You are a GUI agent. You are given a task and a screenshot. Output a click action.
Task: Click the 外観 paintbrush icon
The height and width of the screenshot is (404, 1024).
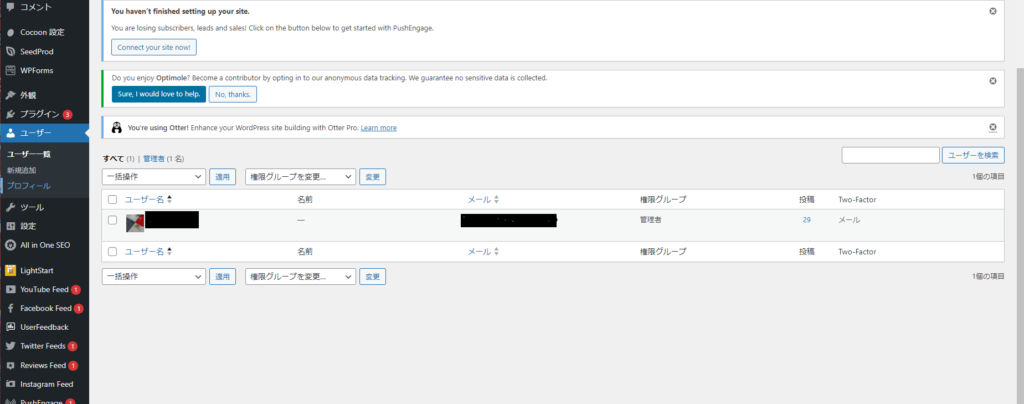click(x=10, y=95)
